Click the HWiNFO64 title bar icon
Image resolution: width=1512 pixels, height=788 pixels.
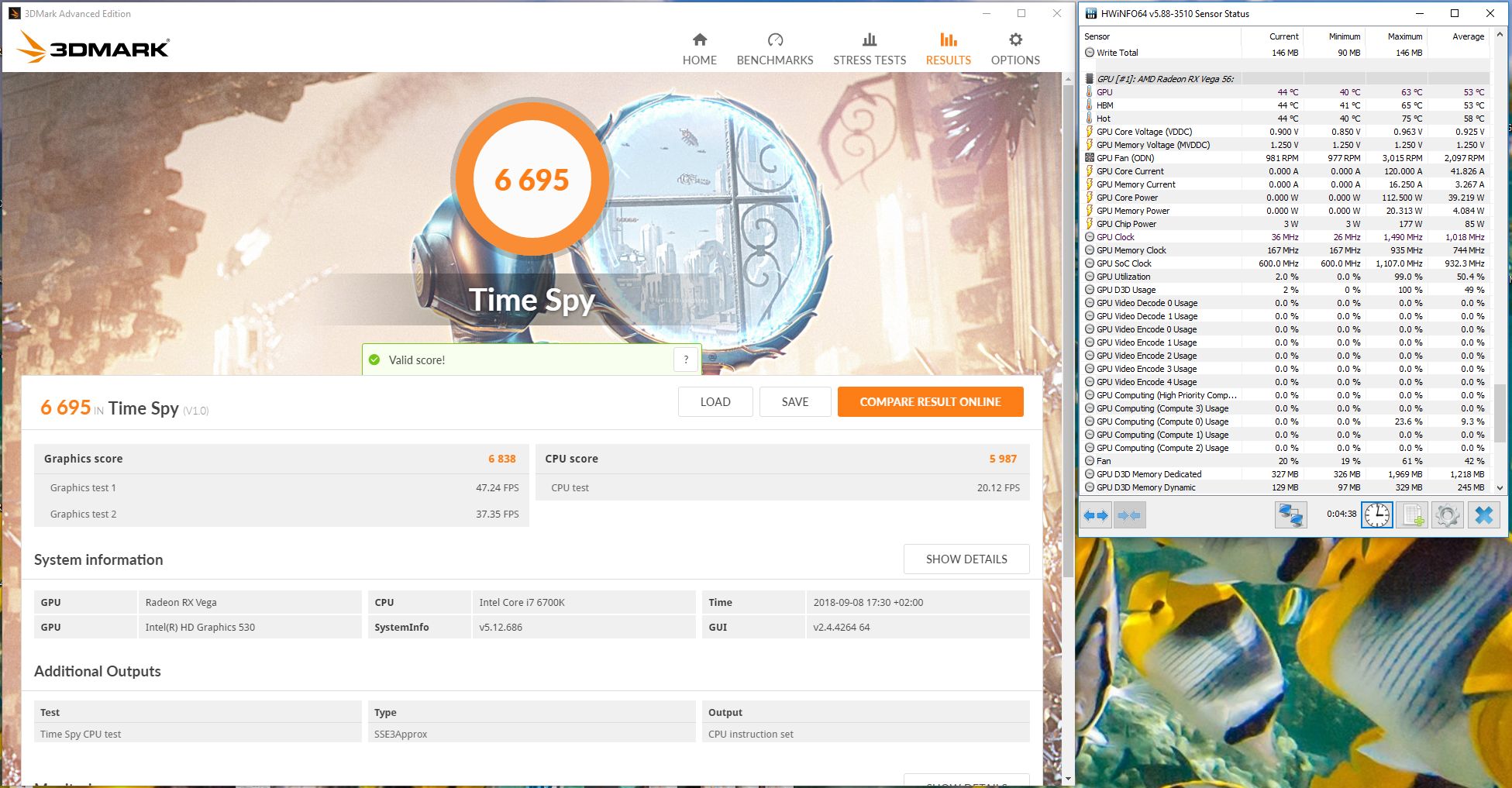[1091, 13]
